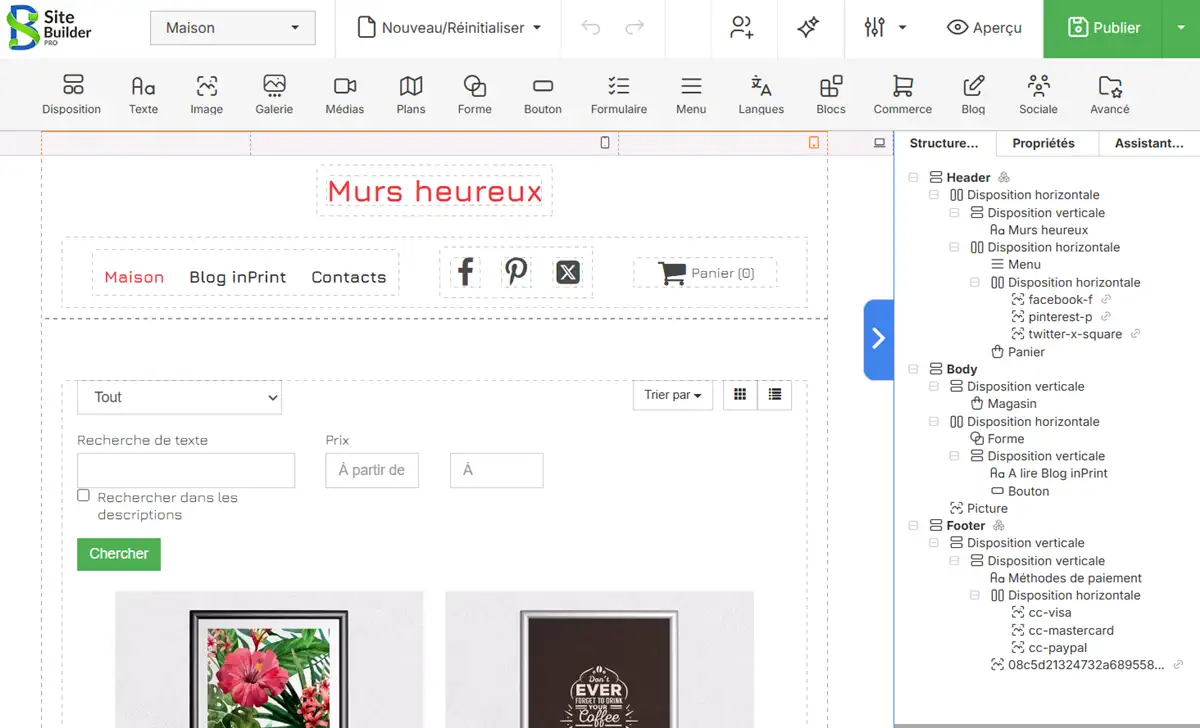Switch to desktop view icon
Screen dimensions: 1200x728
880,143
